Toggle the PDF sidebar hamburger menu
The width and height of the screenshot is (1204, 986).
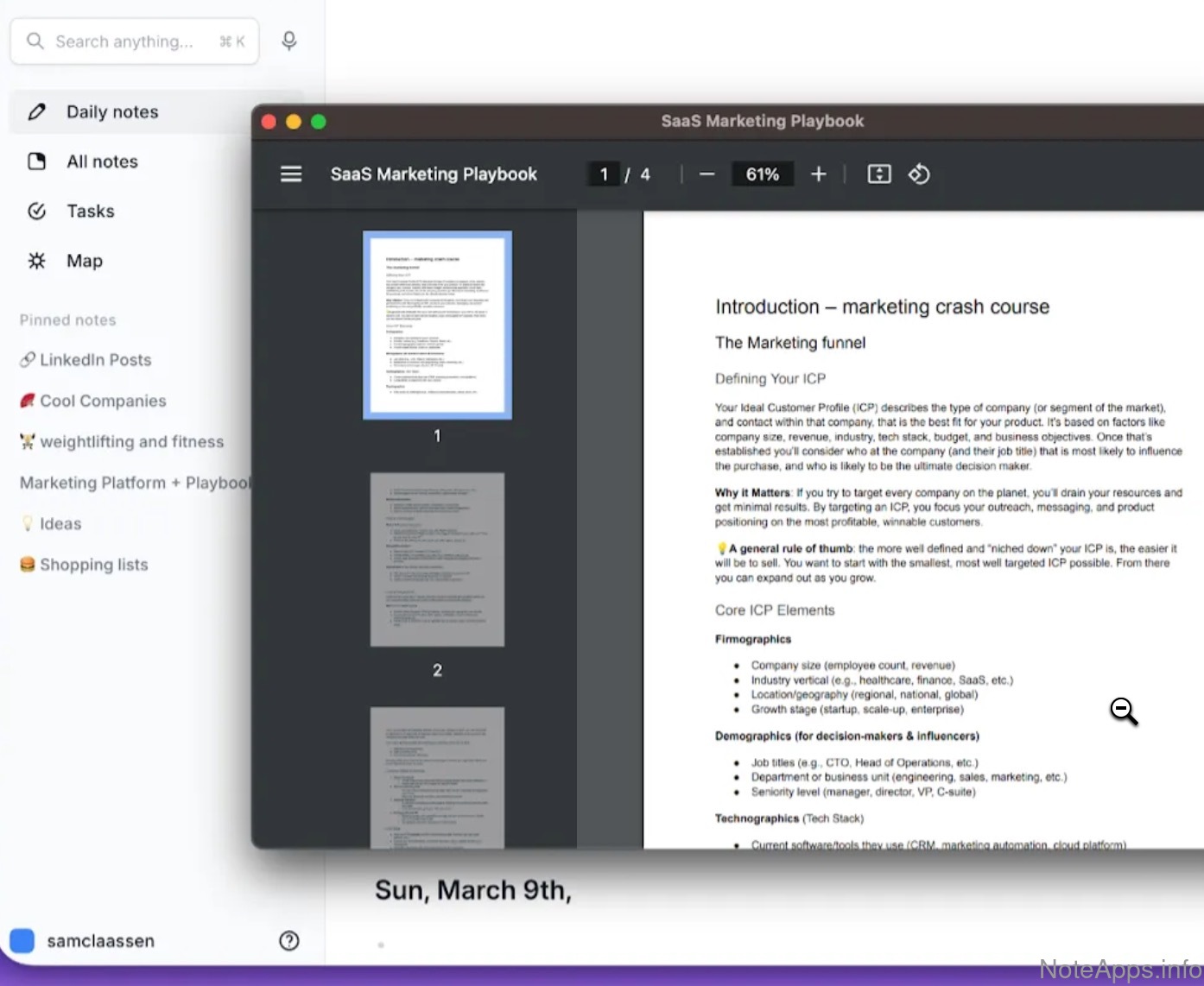click(291, 174)
